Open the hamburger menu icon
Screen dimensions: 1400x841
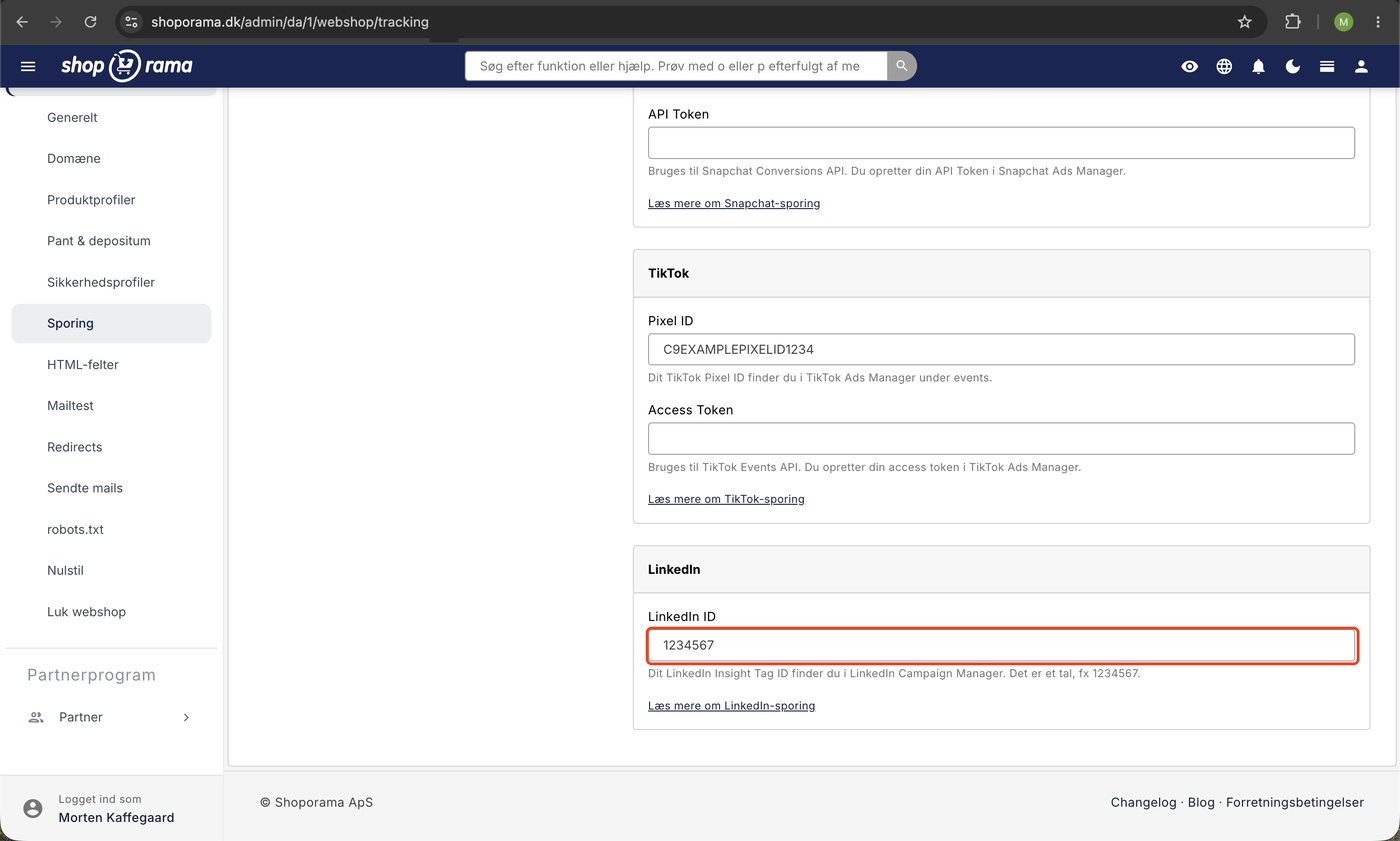click(x=28, y=66)
